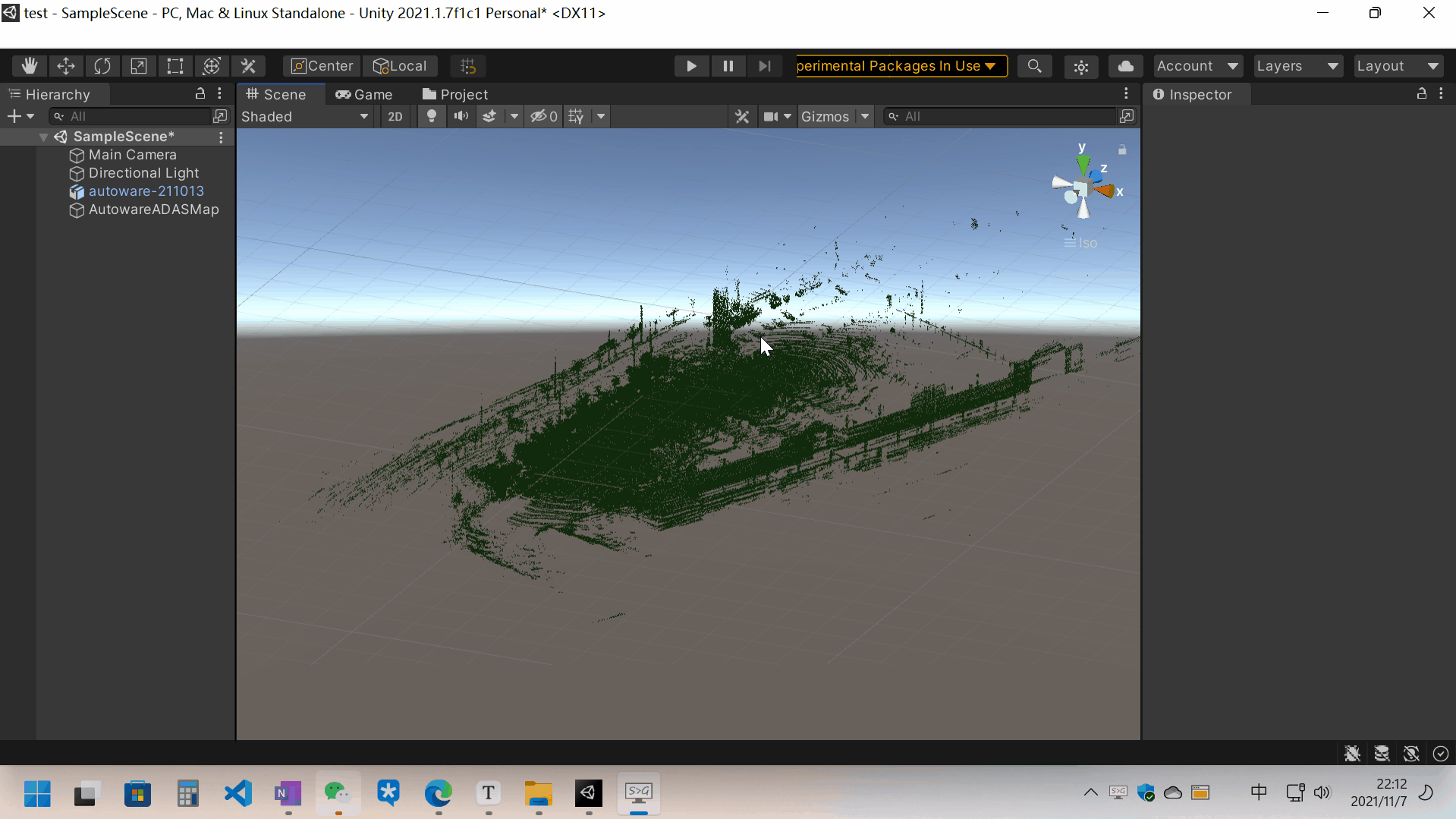The image size is (1456, 819).
Task: Select the Hand tool in toolbar
Action: tap(30, 66)
